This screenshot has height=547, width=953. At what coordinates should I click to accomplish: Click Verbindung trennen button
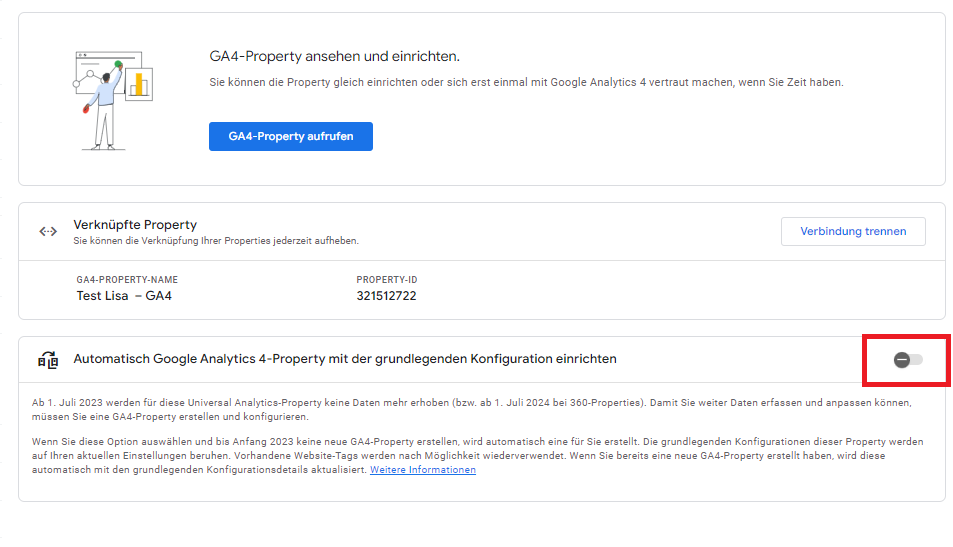coord(853,231)
